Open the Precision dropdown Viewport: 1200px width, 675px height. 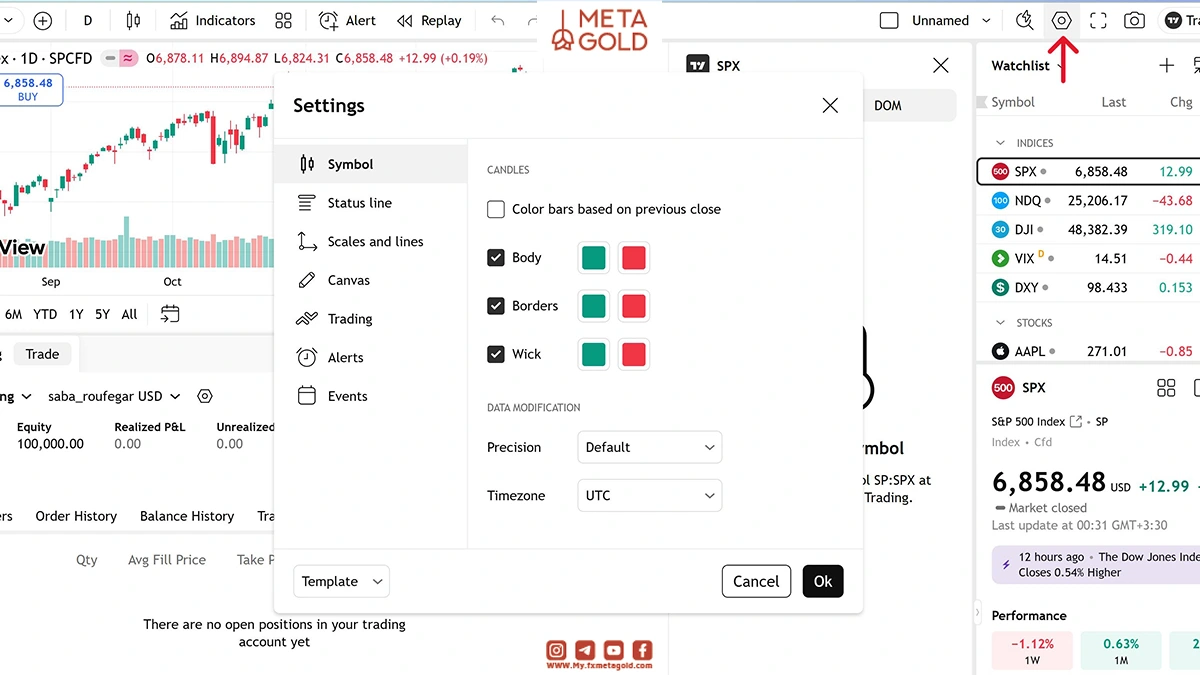pyautogui.click(x=650, y=447)
